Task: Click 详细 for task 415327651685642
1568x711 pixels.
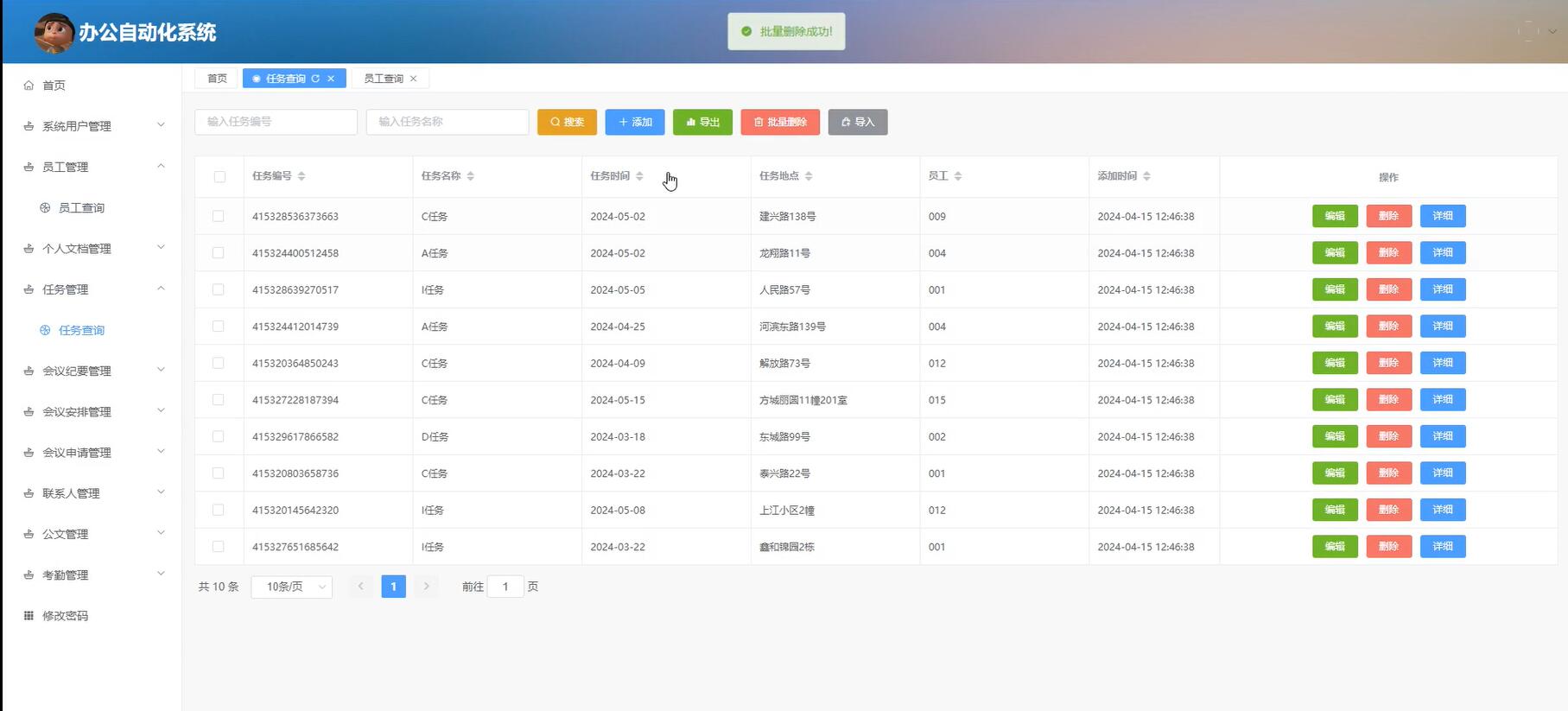Action: 1443,547
